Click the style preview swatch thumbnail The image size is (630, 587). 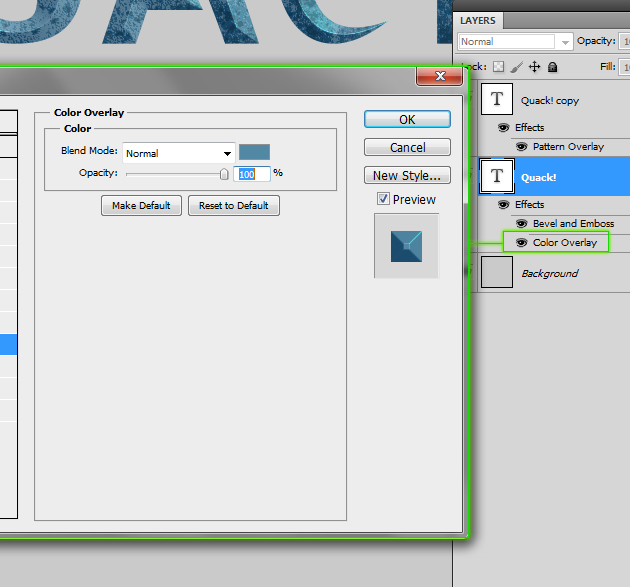(406, 246)
